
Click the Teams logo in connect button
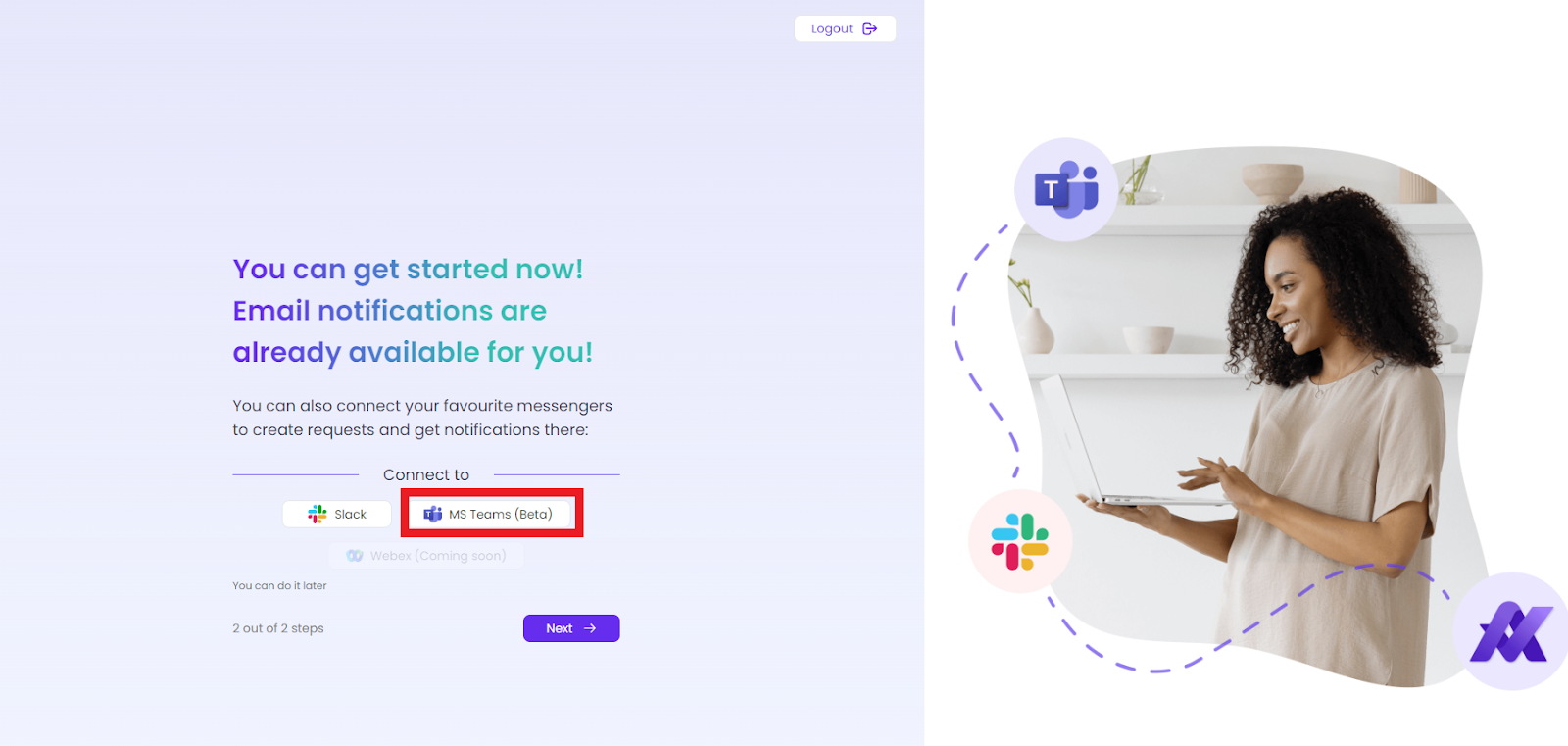[x=433, y=514]
